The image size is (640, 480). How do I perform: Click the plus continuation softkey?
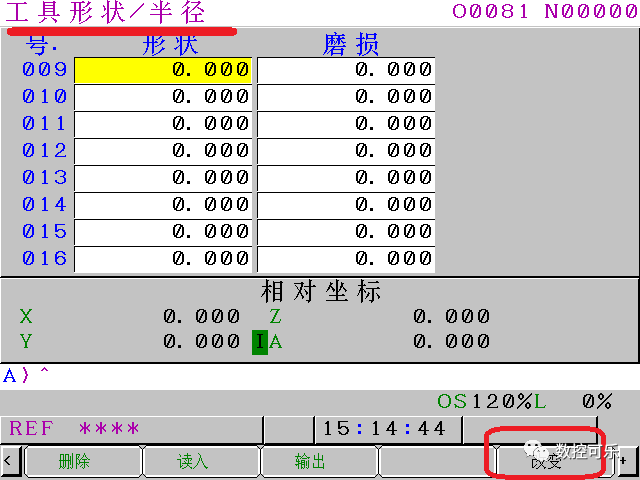pos(626,461)
